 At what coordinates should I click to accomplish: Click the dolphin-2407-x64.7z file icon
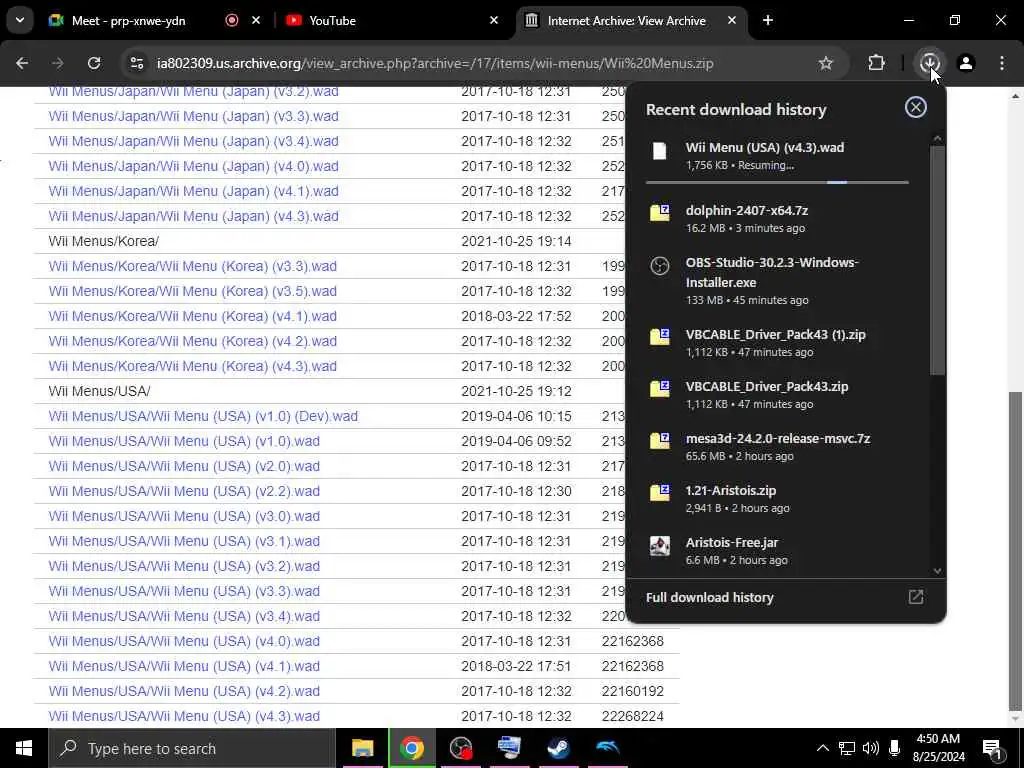[x=660, y=213]
